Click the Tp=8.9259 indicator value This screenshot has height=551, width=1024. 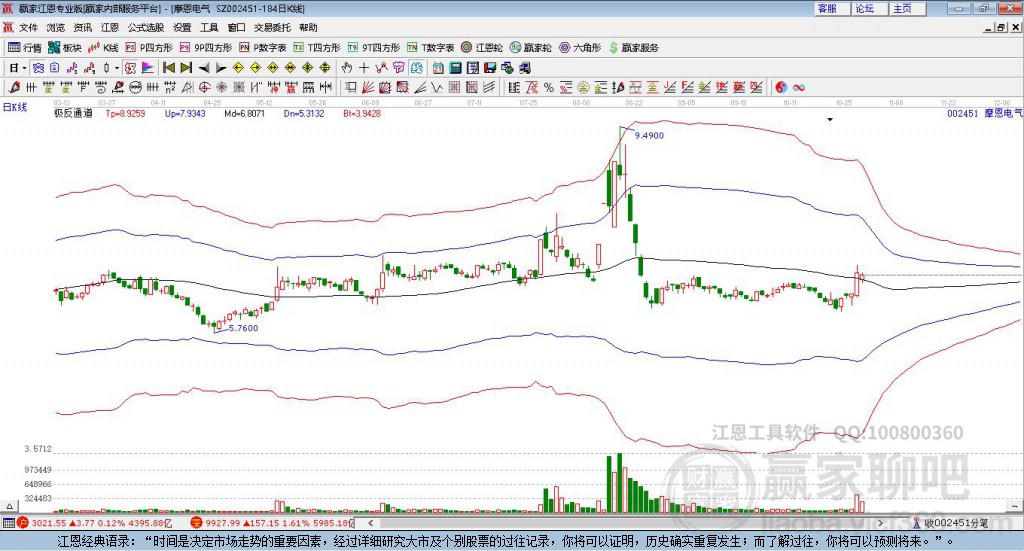click(x=125, y=113)
